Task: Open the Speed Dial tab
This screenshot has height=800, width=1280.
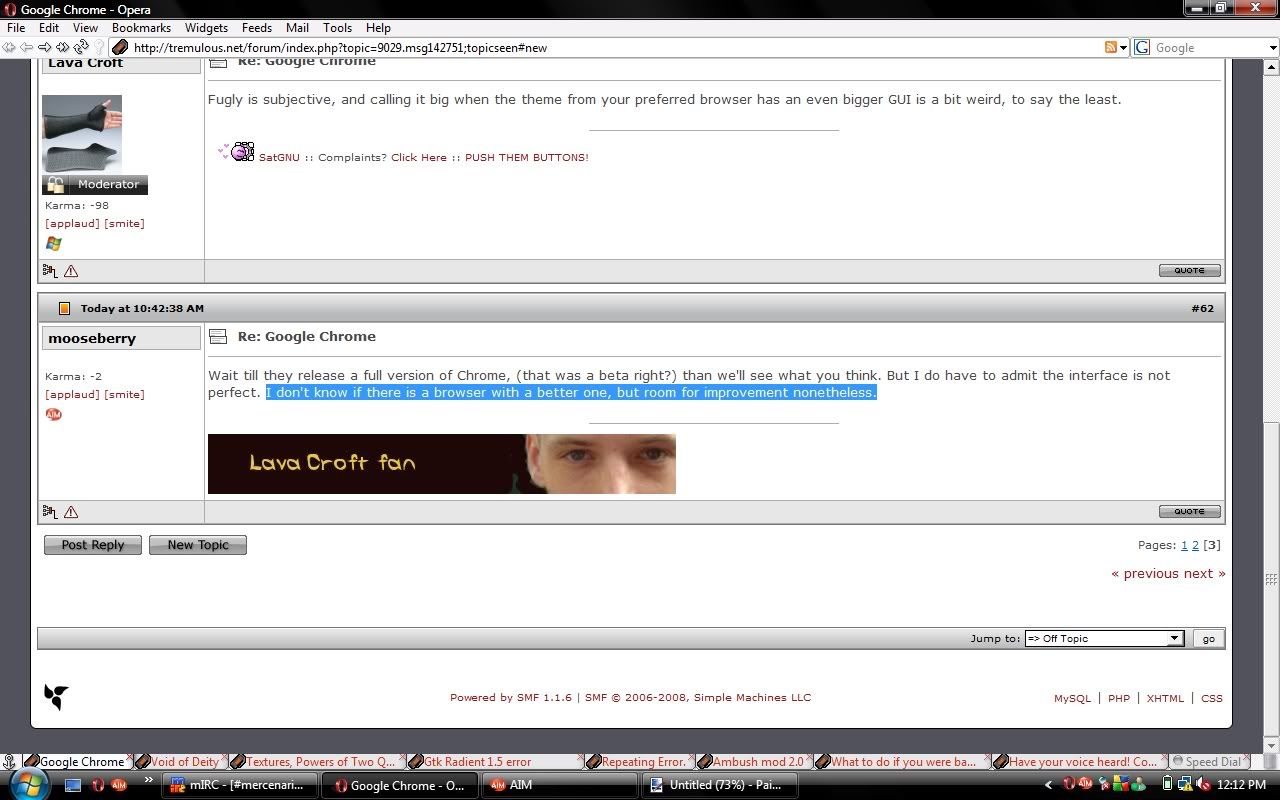Action: coord(1212,762)
